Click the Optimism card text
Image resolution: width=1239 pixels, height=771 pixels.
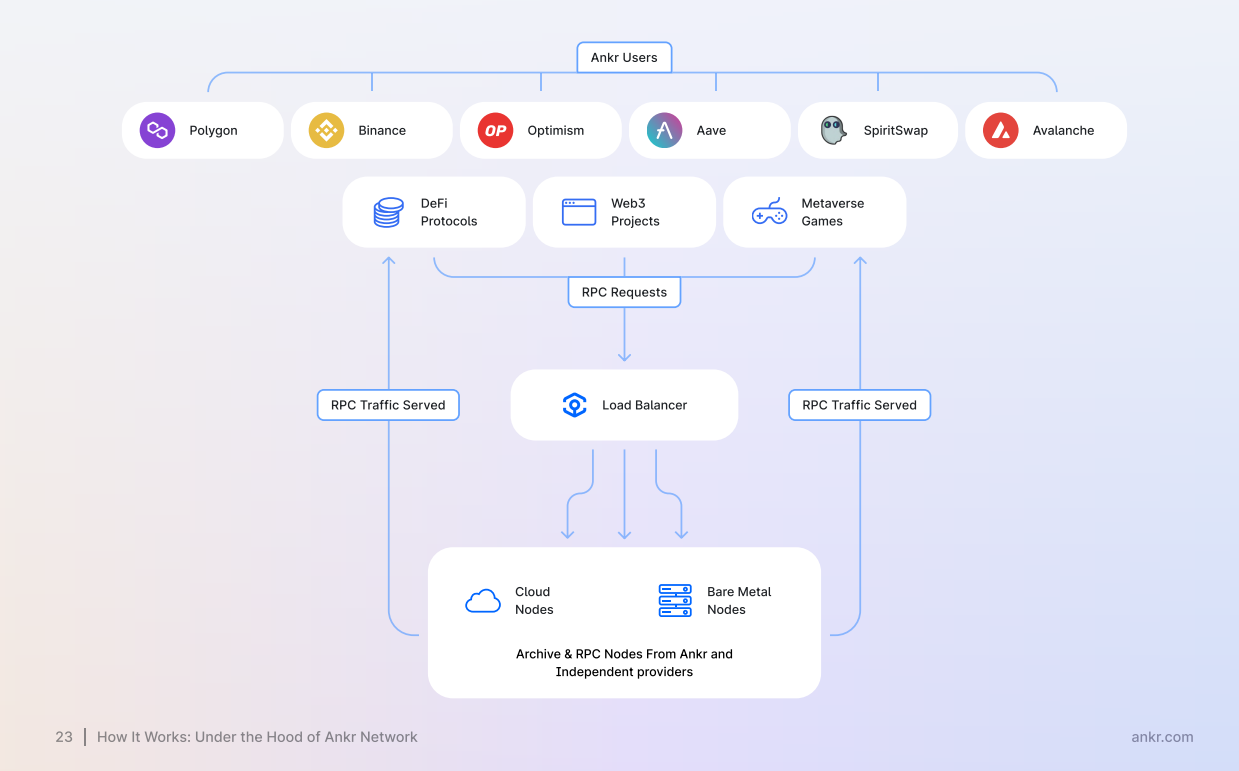coord(556,131)
